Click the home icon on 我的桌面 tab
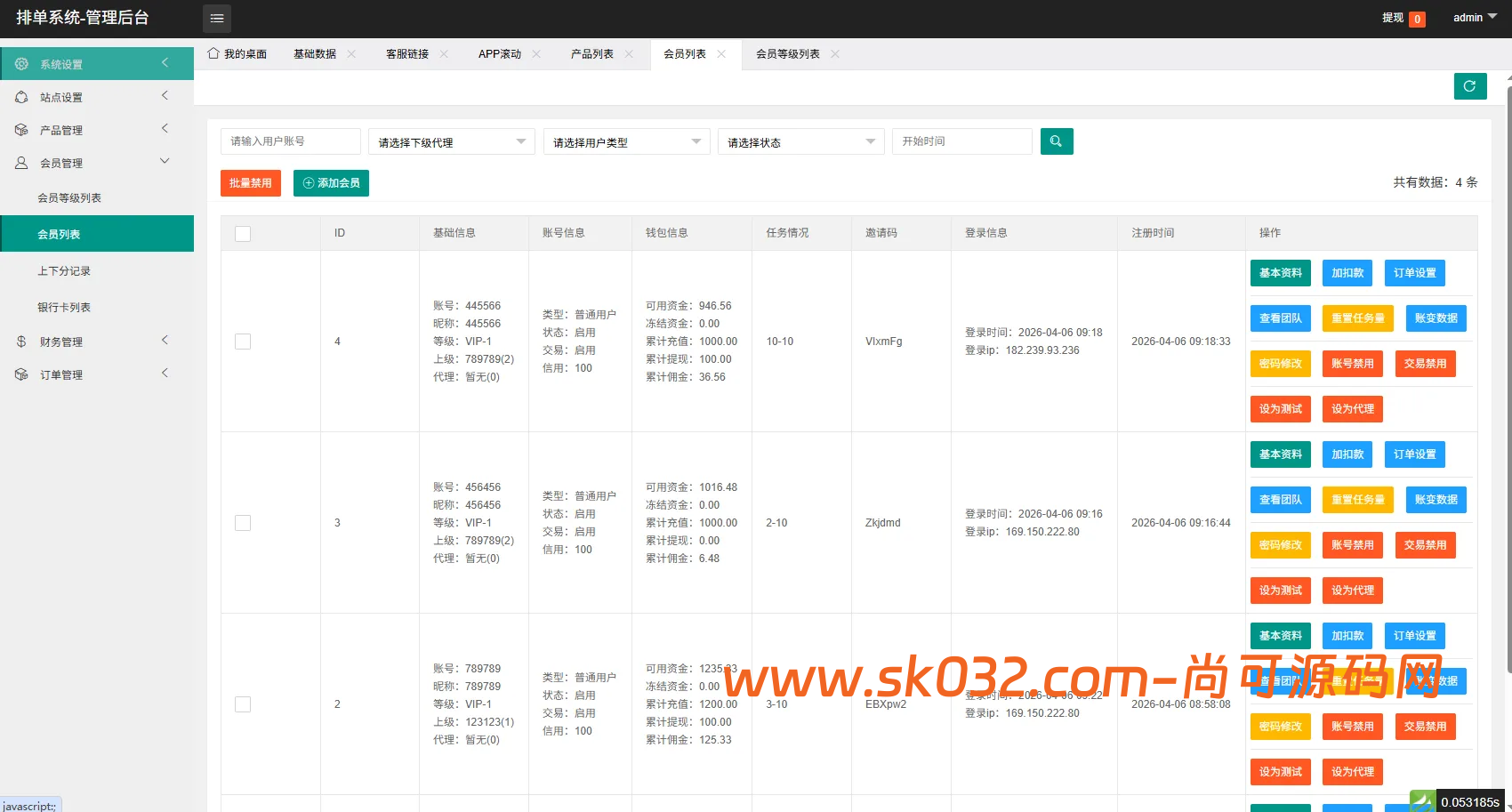The height and width of the screenshot is (812, 1512). (213, 53)
